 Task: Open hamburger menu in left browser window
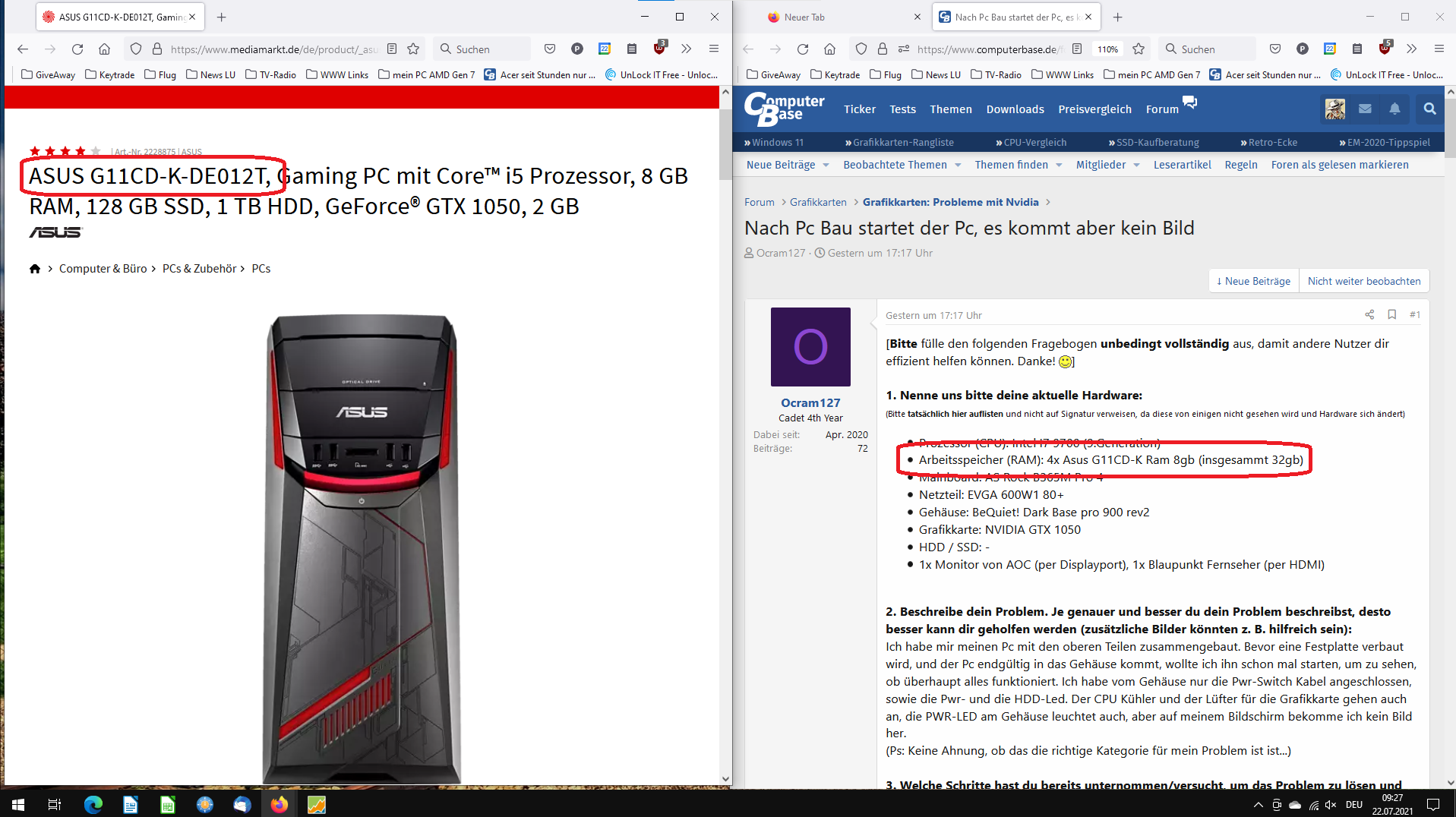pos(714,49)
